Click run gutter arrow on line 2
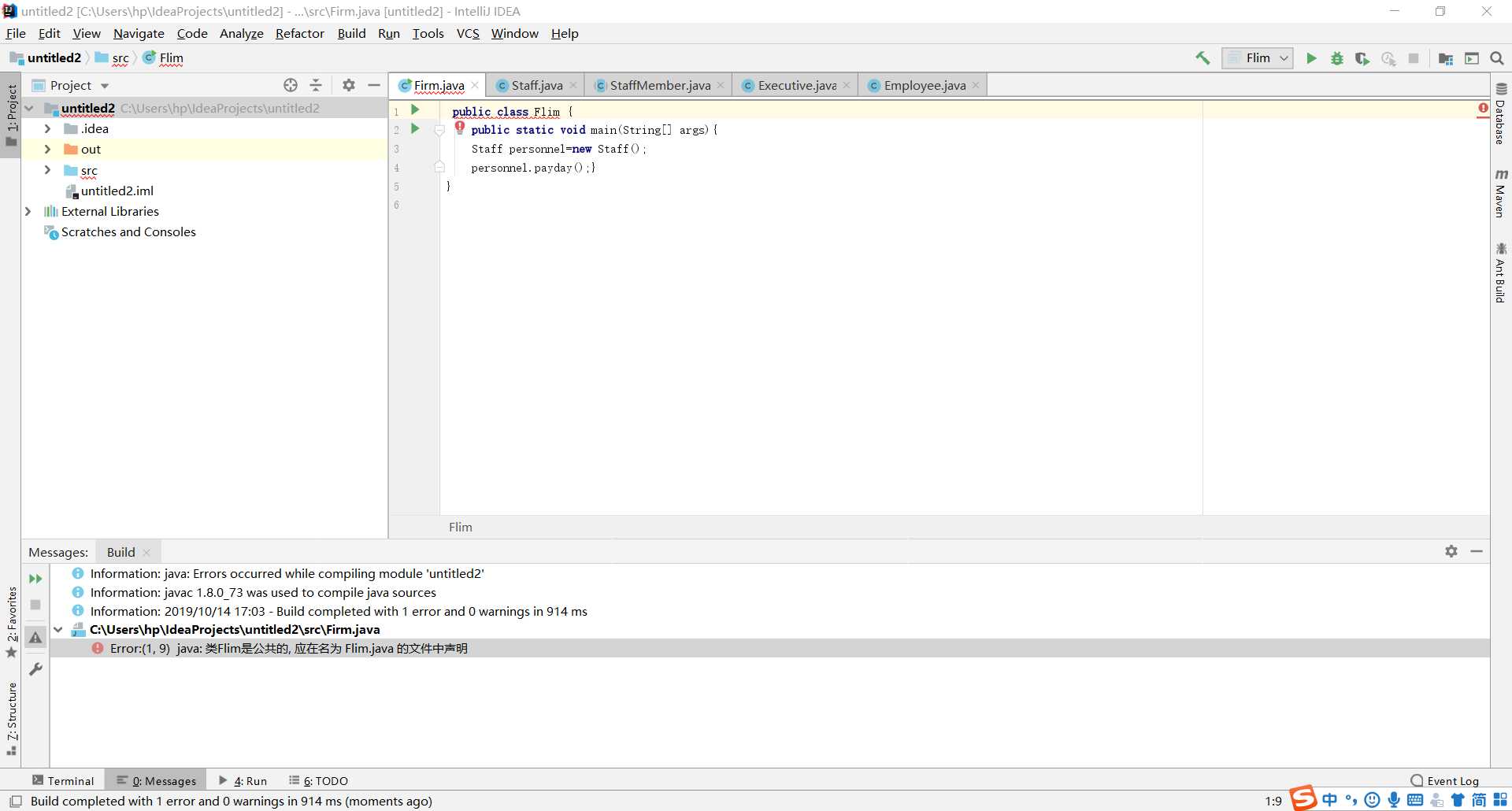 (415, 129)
